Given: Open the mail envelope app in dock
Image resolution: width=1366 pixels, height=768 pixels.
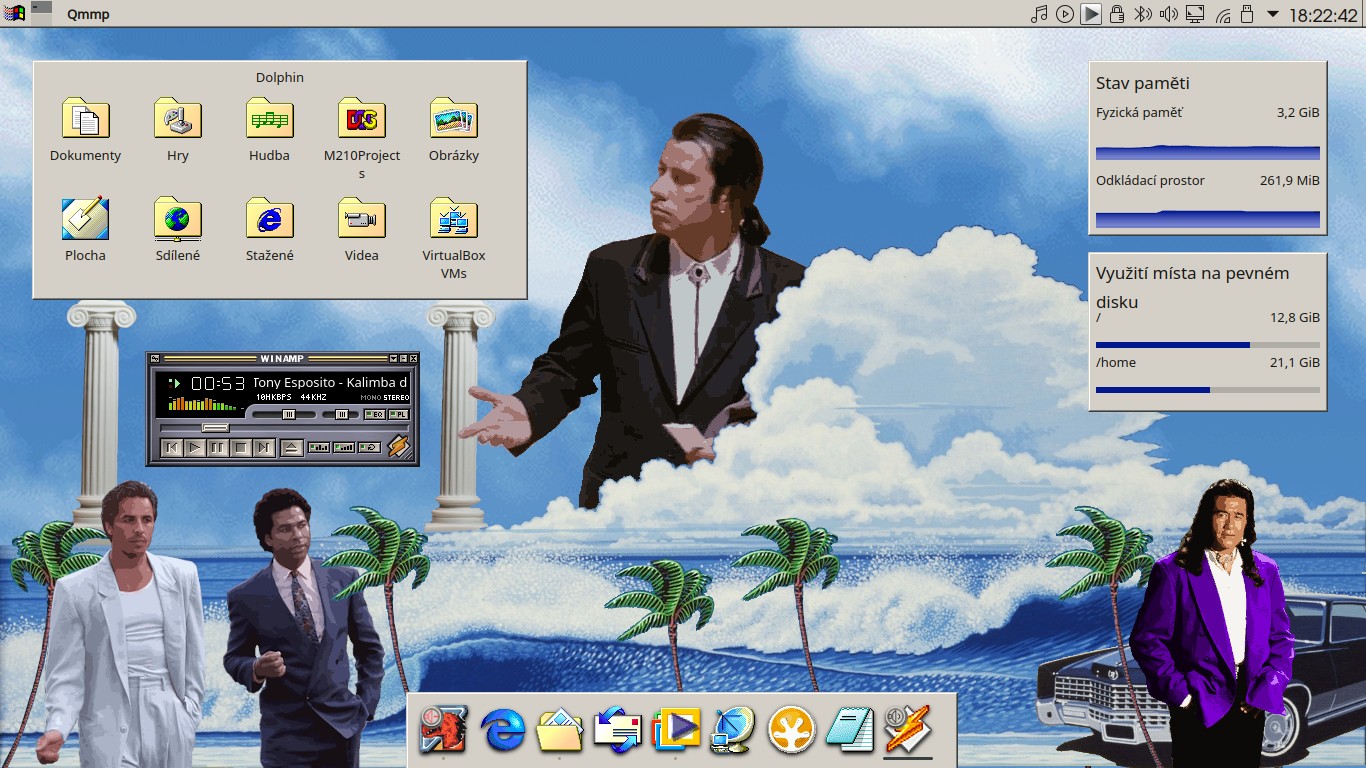Looking at the screenshot, I should 618,729.
